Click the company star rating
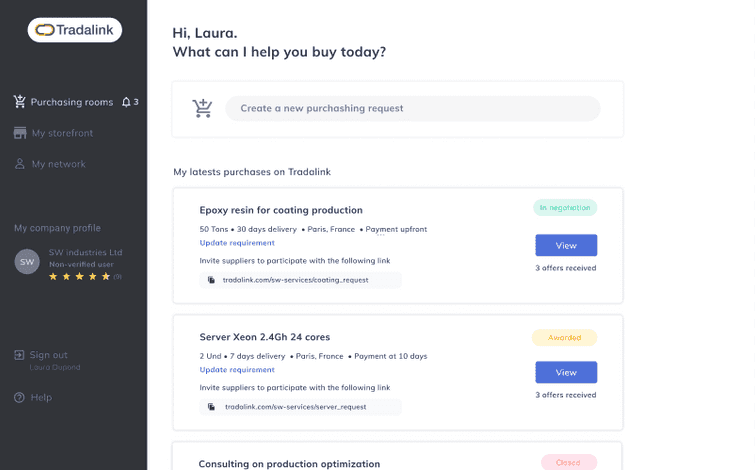 [x=80, y=276]
